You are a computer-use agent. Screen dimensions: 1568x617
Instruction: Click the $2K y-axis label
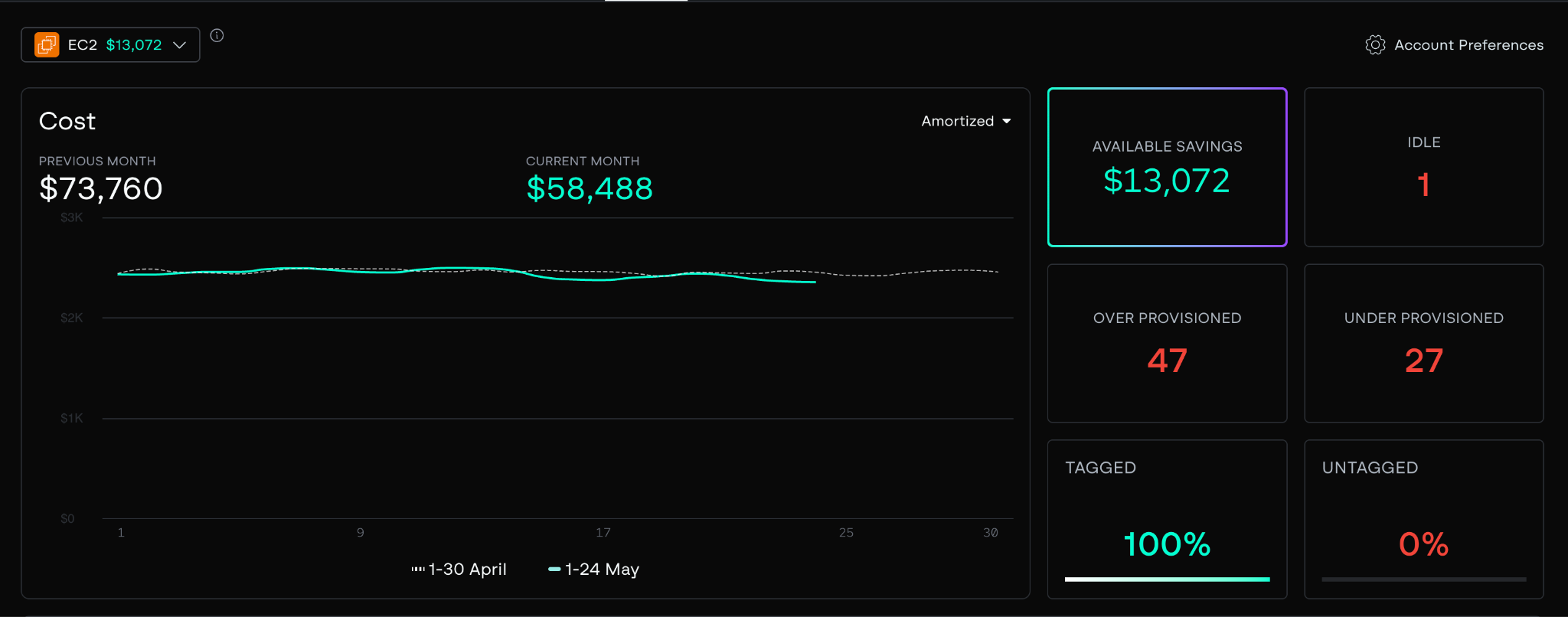pos(72,318)
